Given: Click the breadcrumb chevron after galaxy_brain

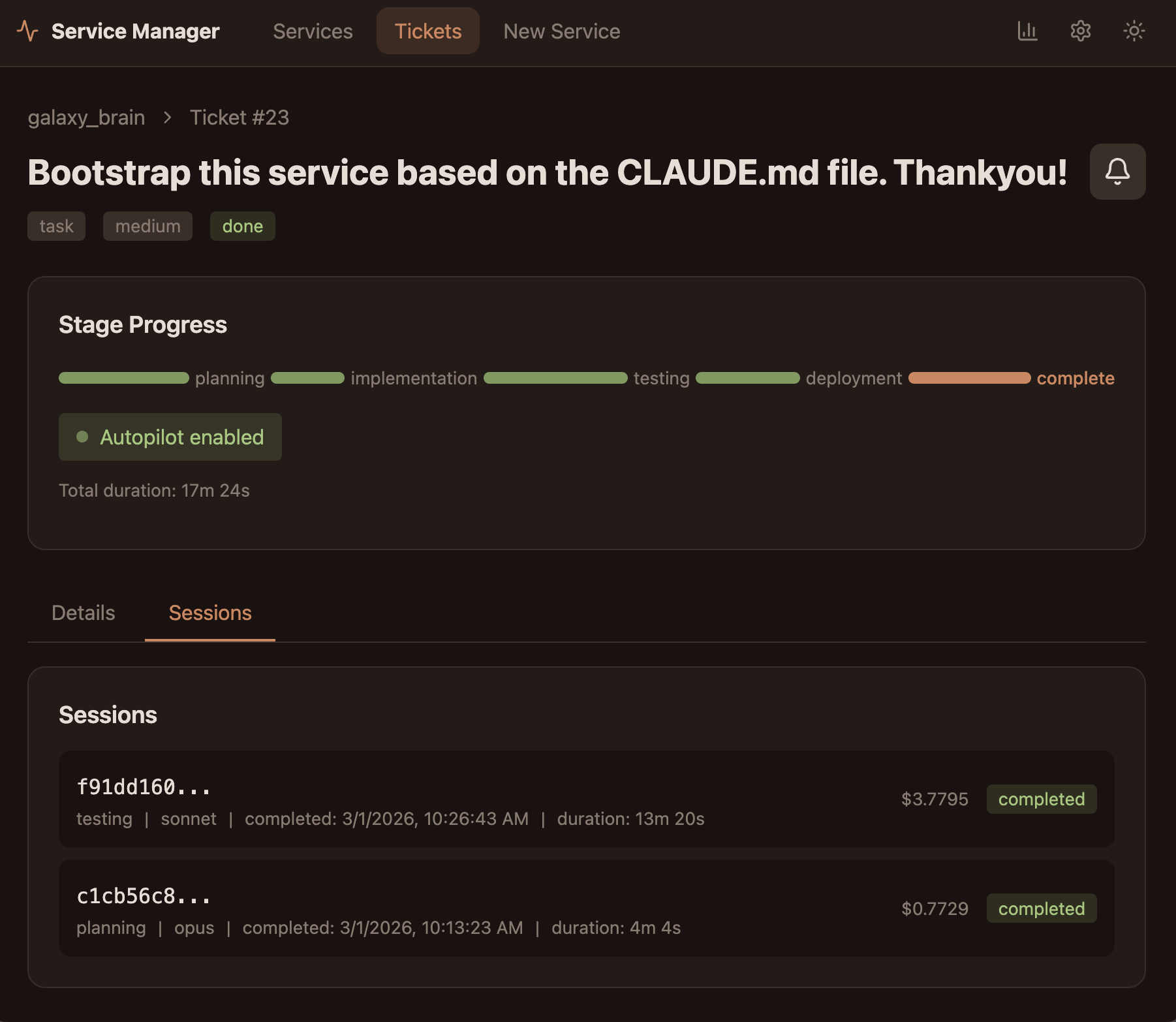Looking at the screenshot, I should coord(168,117).
